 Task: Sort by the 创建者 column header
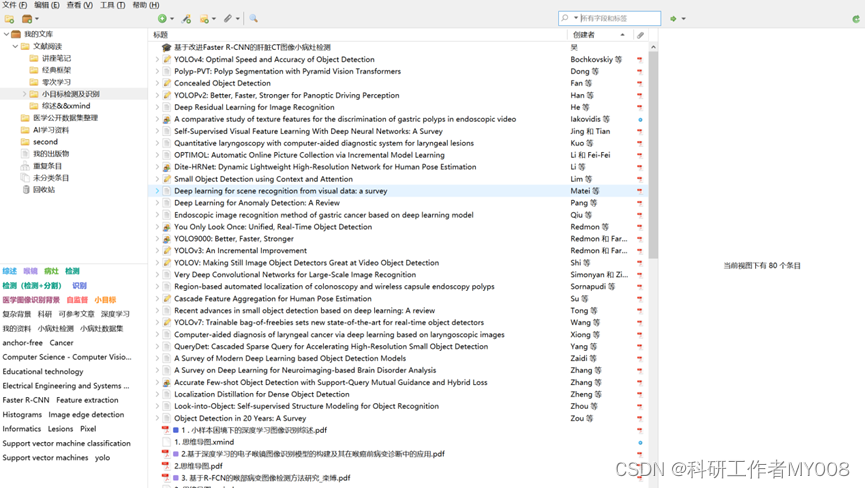600,35
